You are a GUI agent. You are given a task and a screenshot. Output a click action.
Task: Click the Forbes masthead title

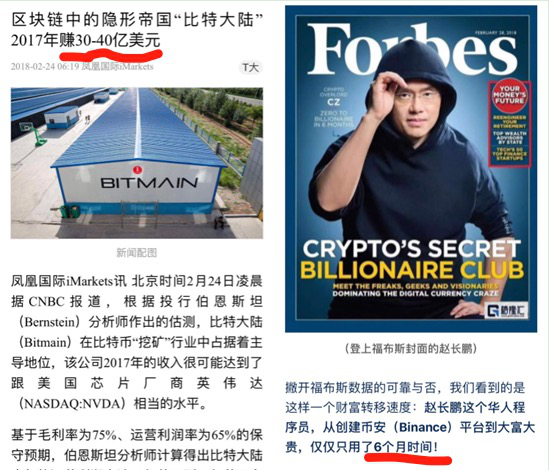point(412,49)
